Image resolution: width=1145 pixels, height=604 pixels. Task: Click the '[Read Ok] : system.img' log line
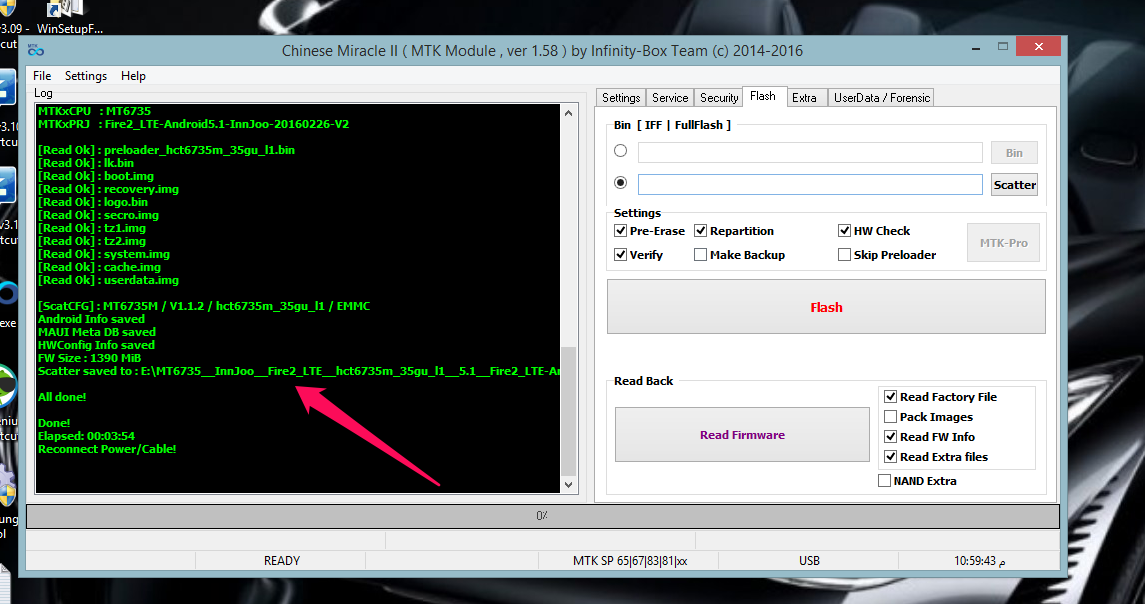[104, 254]
